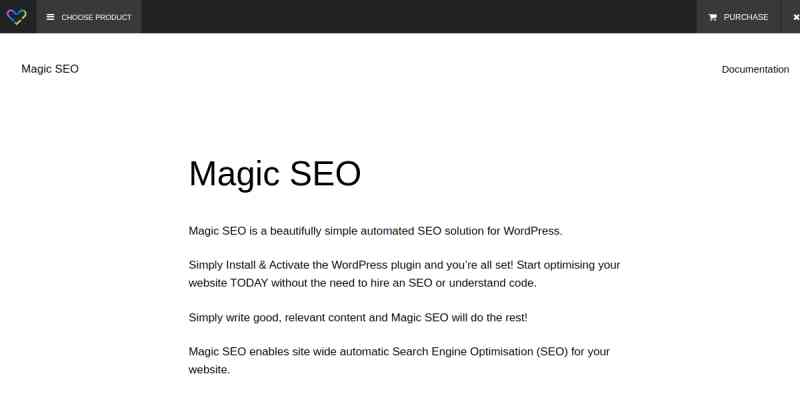Open the Magic SEO site title link
The width and height of the screenshot is (800, 400).
point(50,69)
